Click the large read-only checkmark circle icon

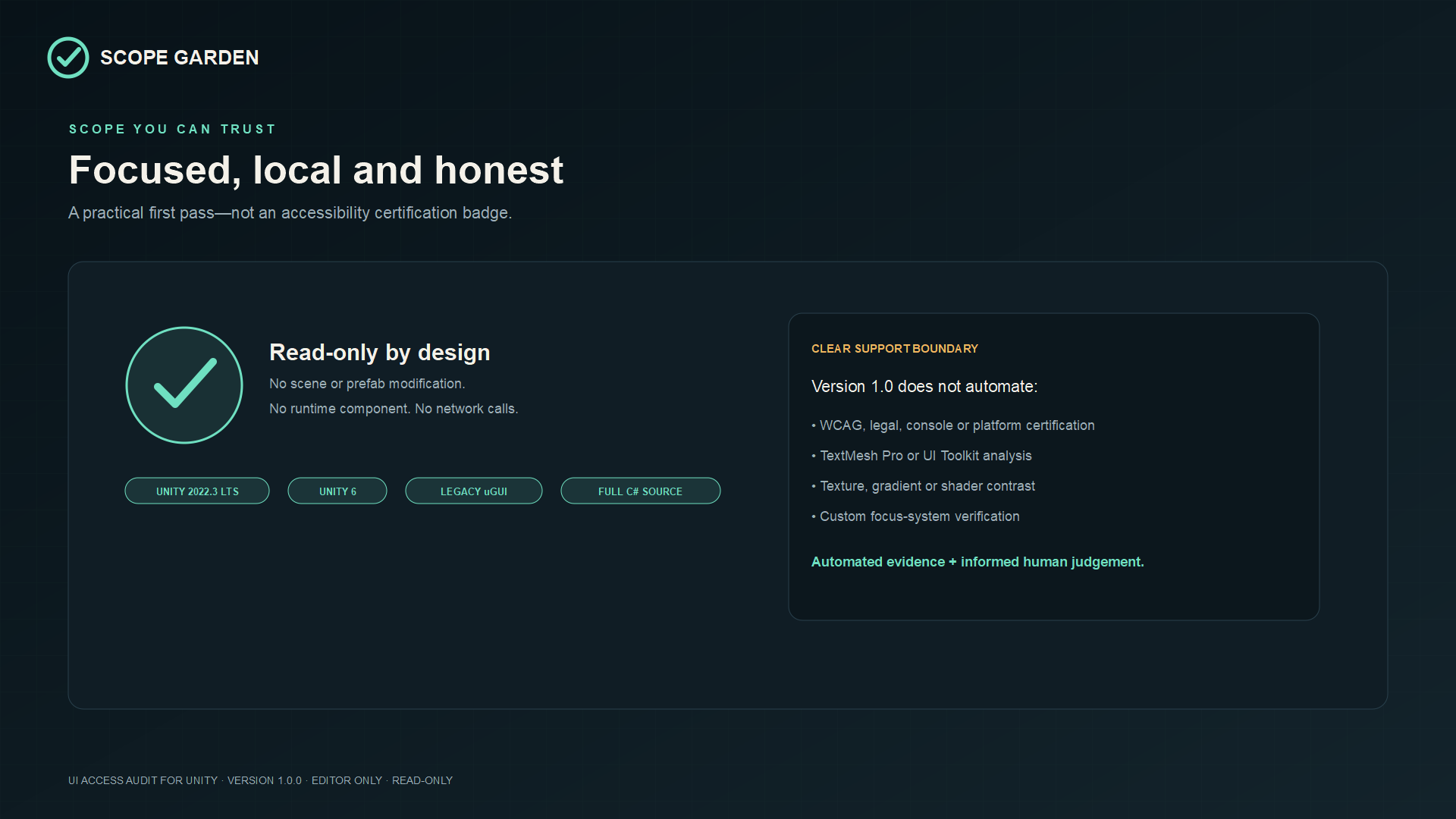click(x=184, y=385)
